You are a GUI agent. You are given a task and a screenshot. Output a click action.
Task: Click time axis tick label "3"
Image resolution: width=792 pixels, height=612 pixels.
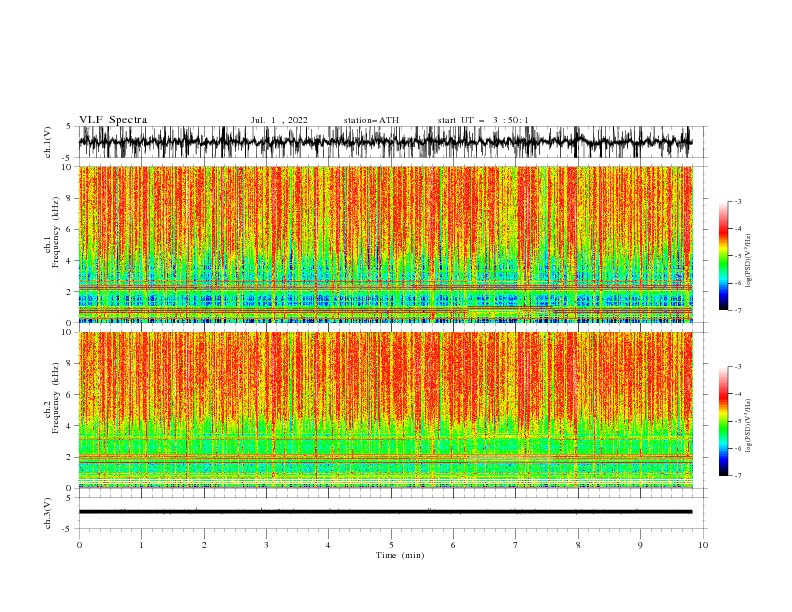pyautogui.click(x=266, y=545)
